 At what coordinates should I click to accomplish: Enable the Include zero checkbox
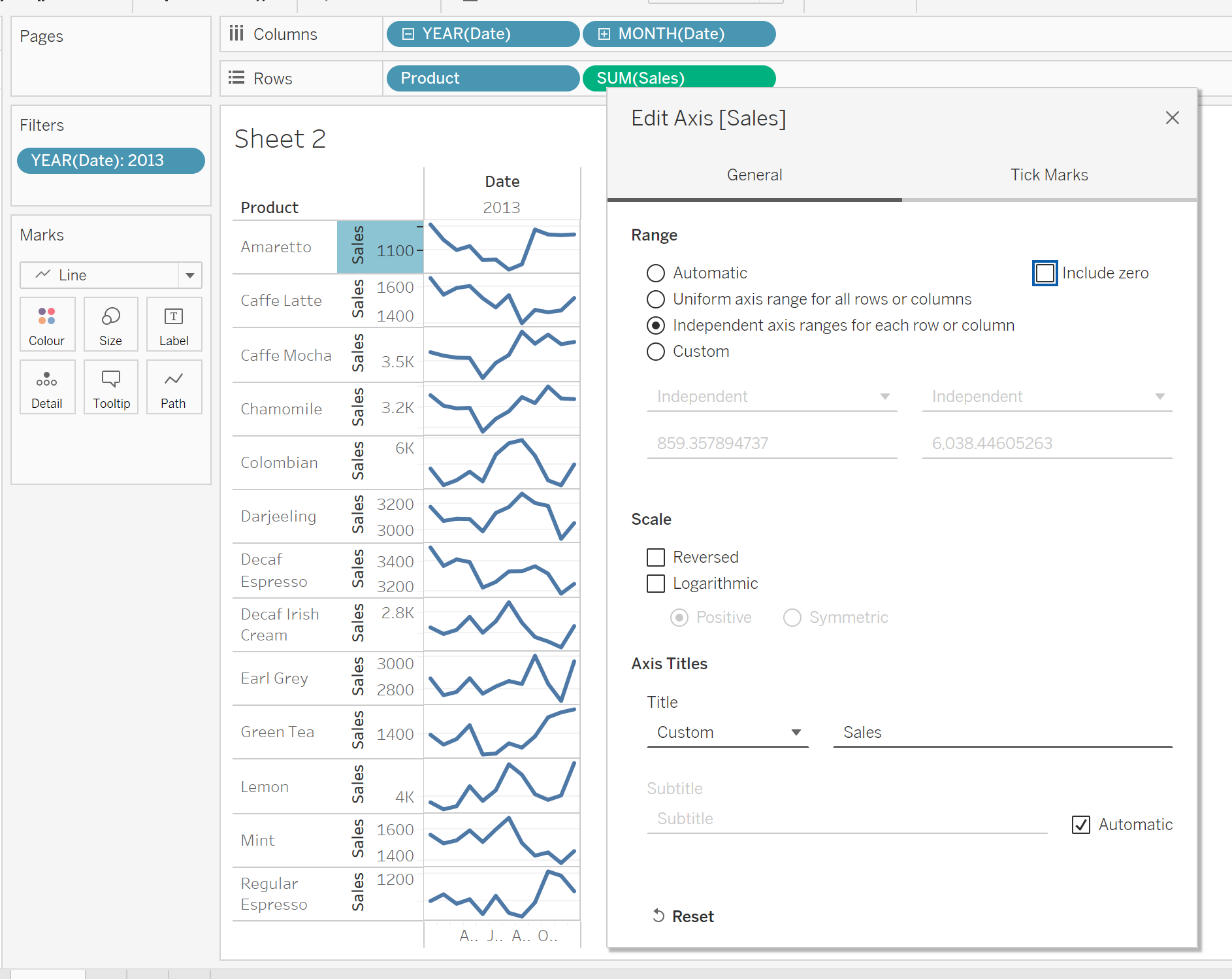1045,273
